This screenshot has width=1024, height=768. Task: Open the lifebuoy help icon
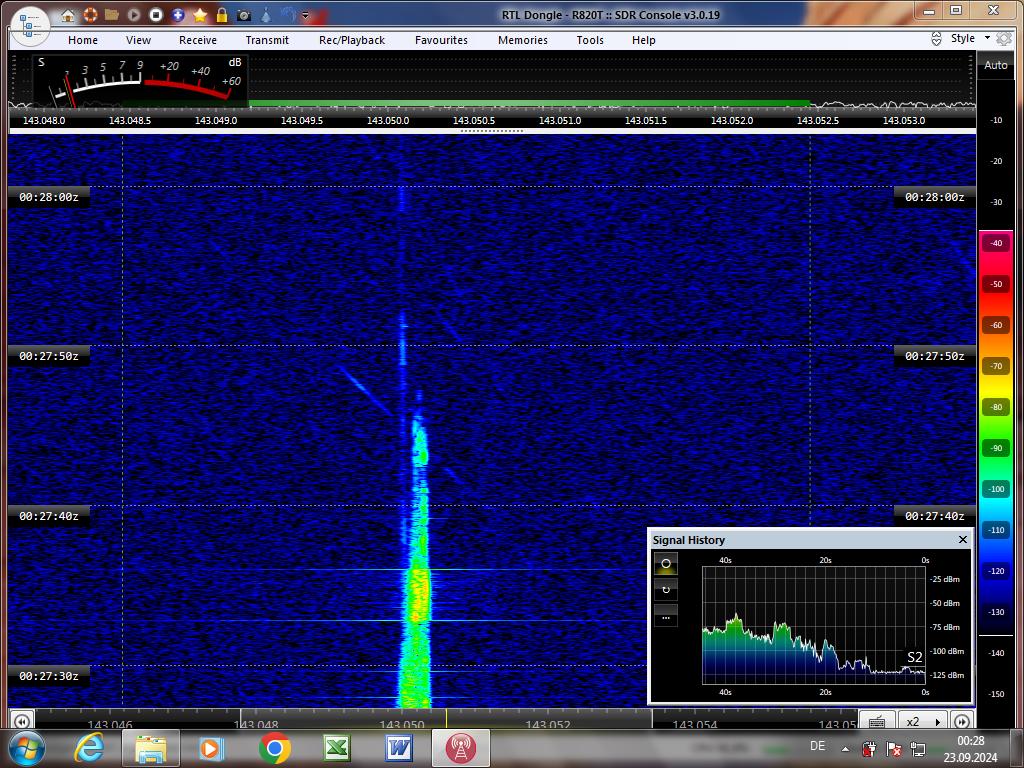(90, 14)
